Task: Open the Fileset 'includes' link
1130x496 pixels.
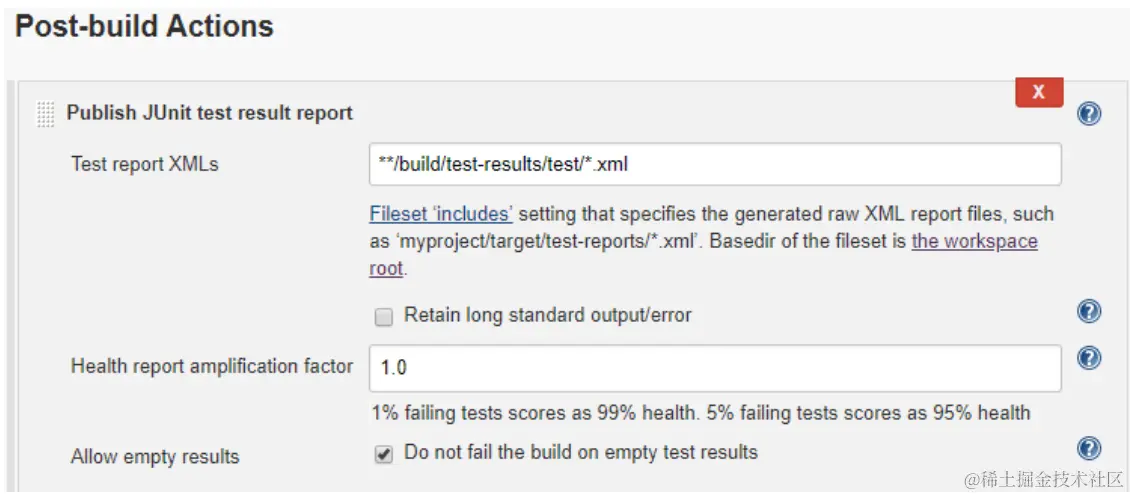Action: [441, 214]
